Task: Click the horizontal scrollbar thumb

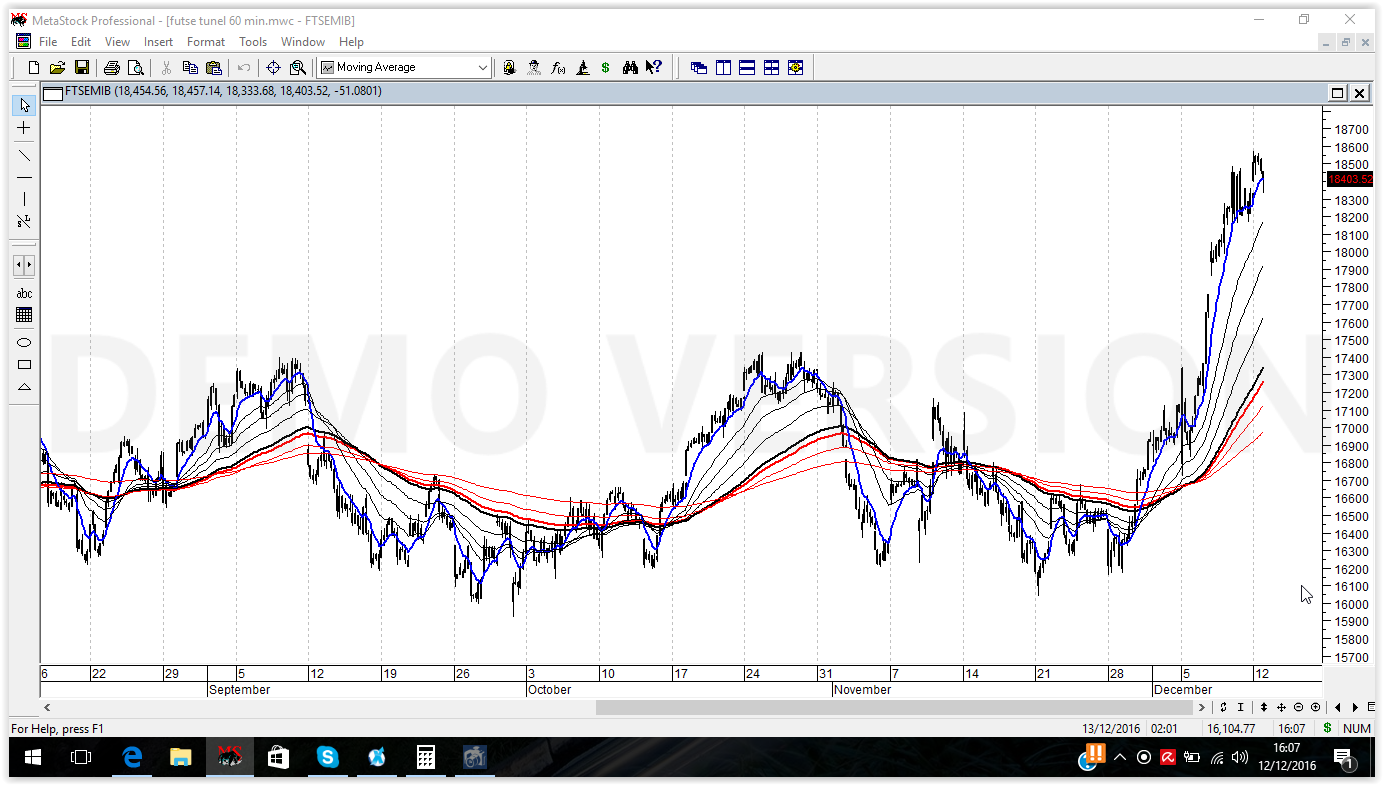Action: tap(896, 707)
